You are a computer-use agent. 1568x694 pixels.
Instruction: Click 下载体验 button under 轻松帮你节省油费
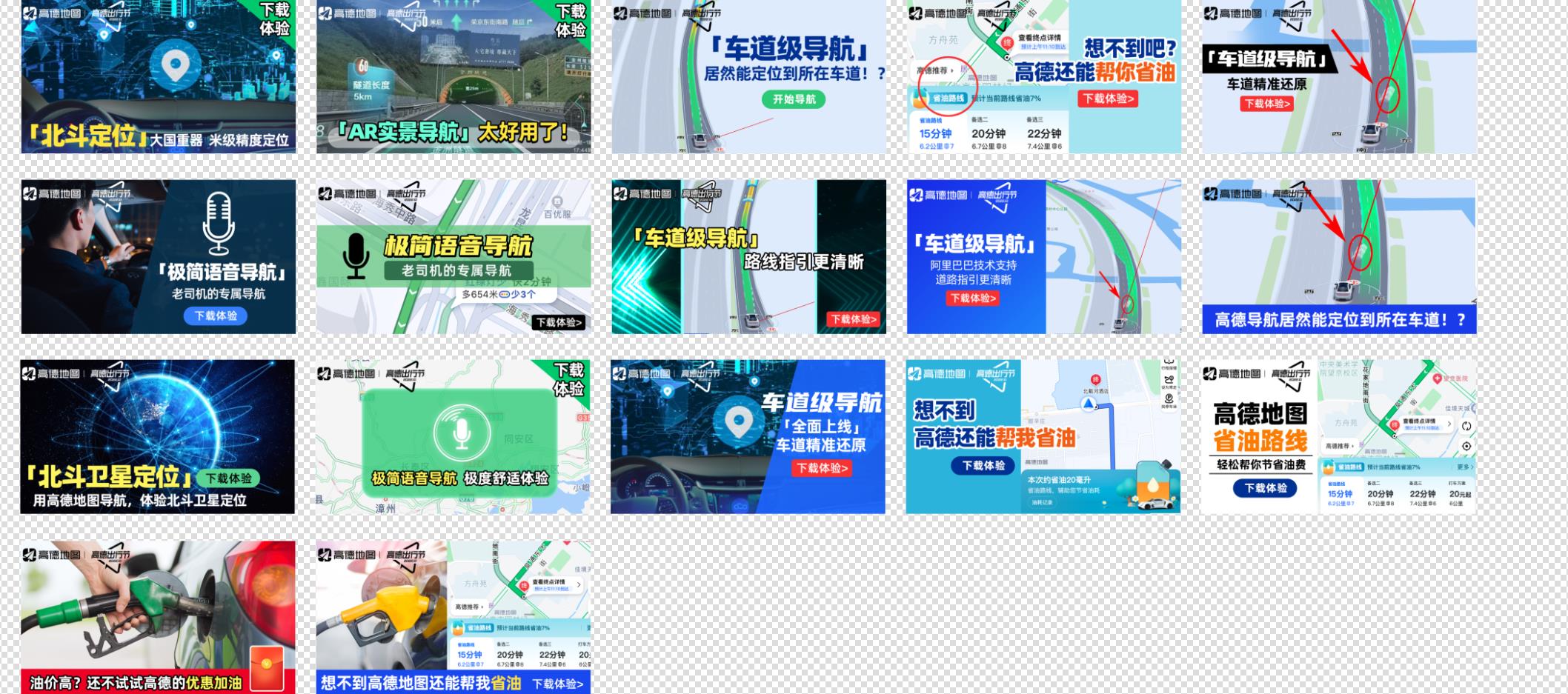click(1265, 488)
